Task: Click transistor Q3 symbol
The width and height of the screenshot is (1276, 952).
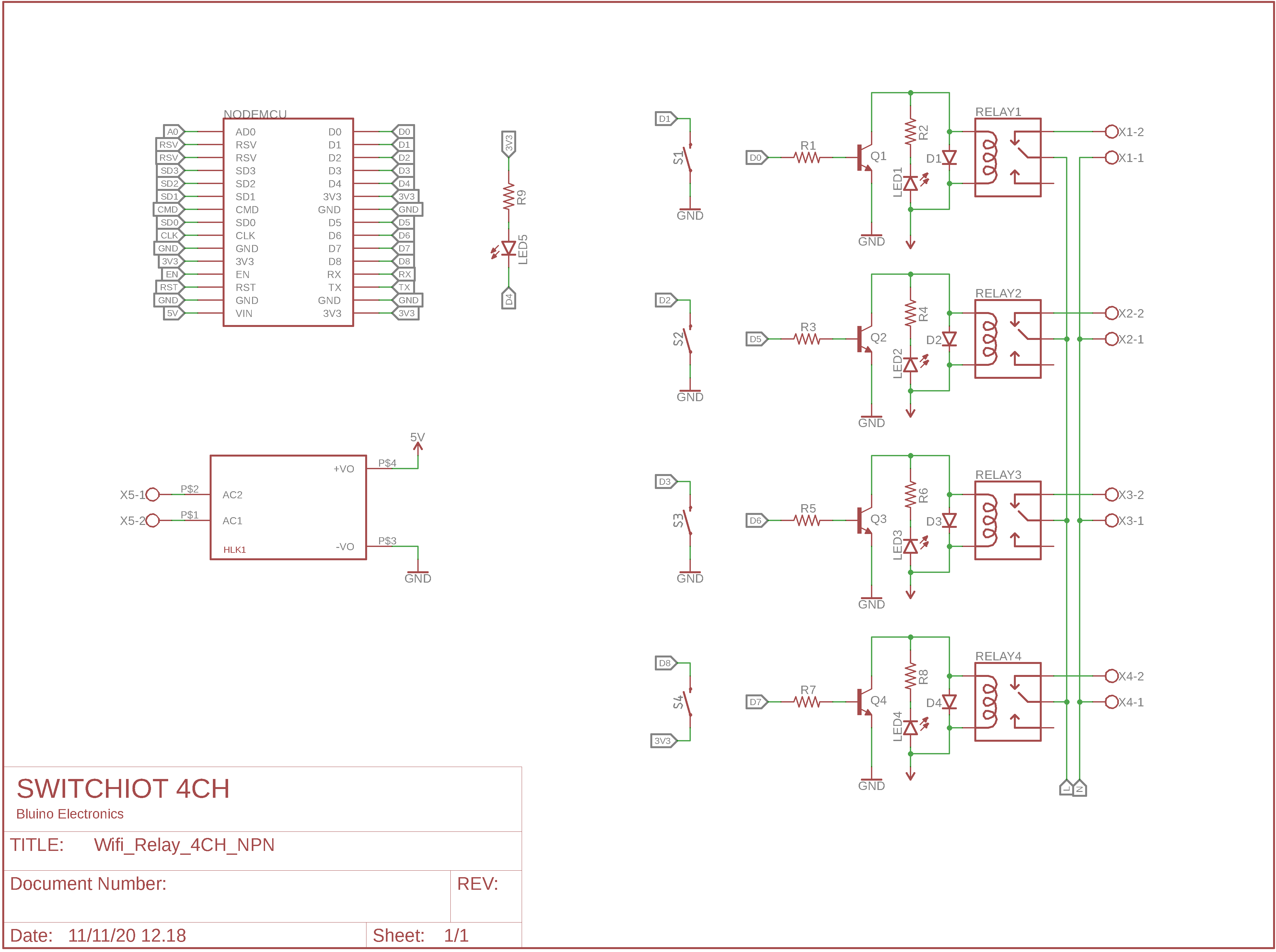Action: coord(864,520)
